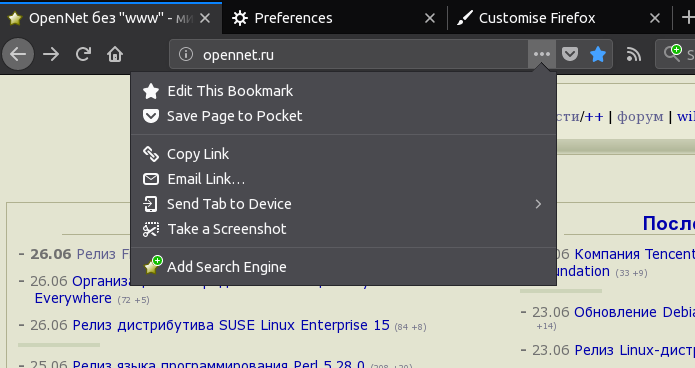The image size is (695, 368).
Task: Reload the current page
Action: point(83,55)
